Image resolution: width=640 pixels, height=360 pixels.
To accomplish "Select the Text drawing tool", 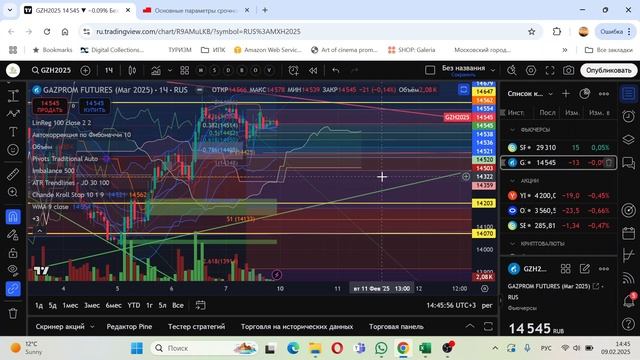I will click(13, 131).
